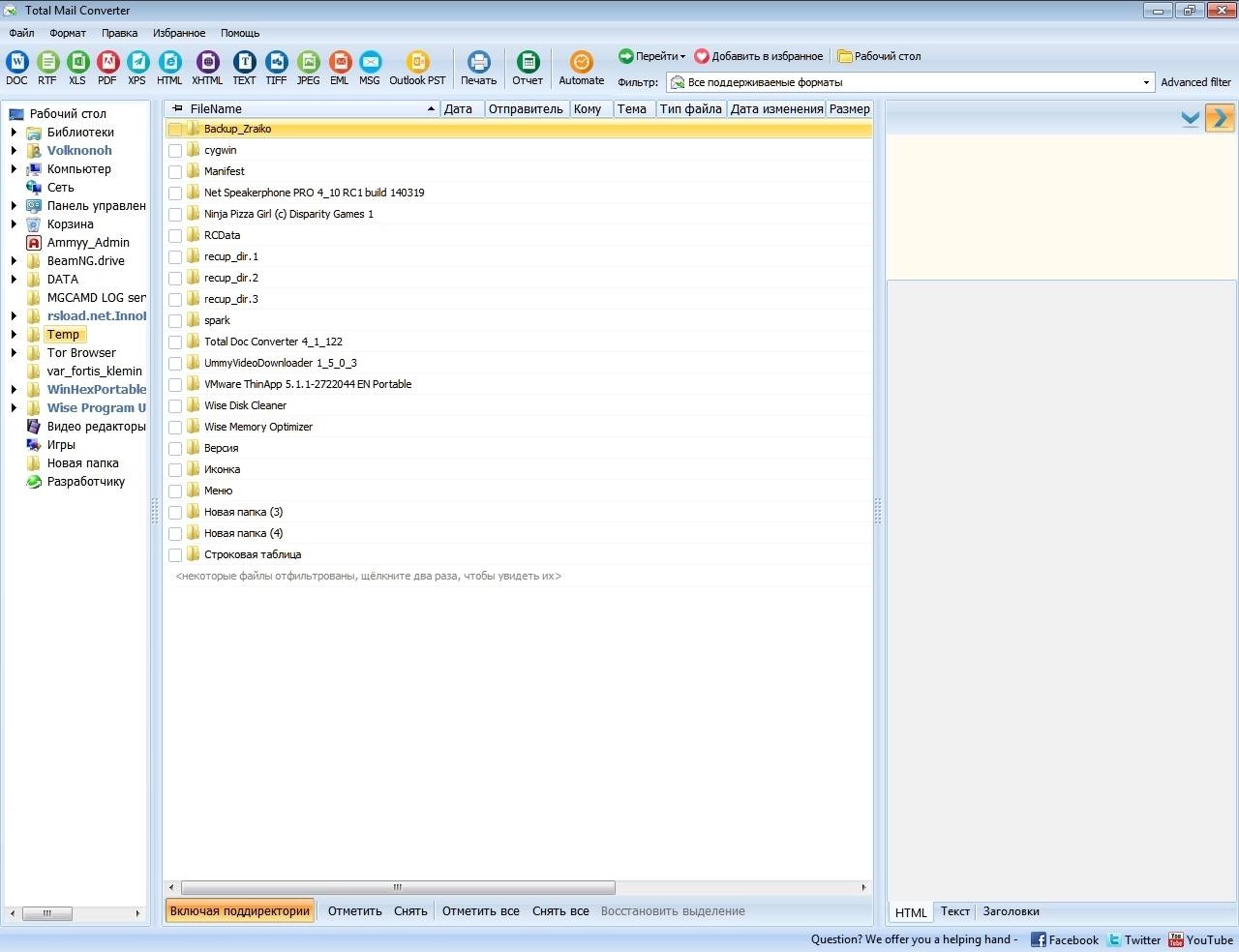Expand BeamNG.drive folder node

[x=14, y=261]
